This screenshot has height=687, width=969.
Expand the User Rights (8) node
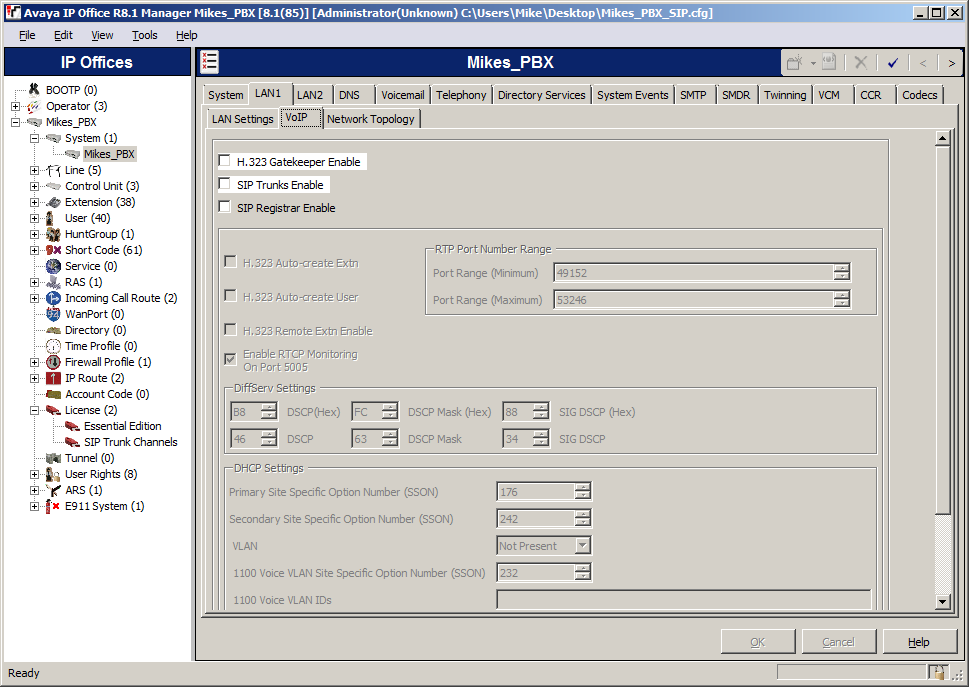(35, 474)
